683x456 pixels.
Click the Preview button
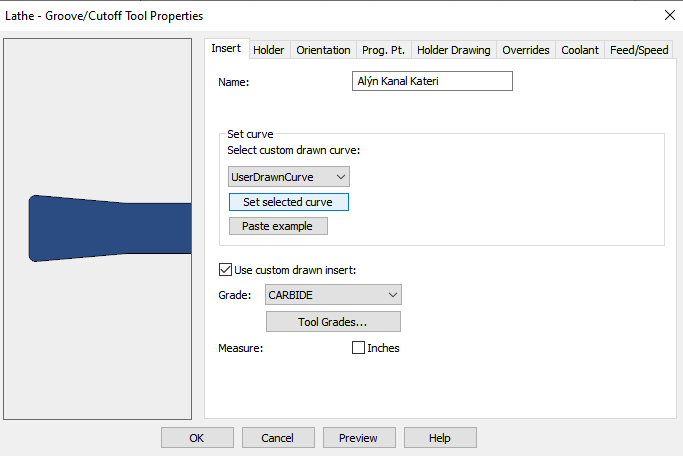358,438
